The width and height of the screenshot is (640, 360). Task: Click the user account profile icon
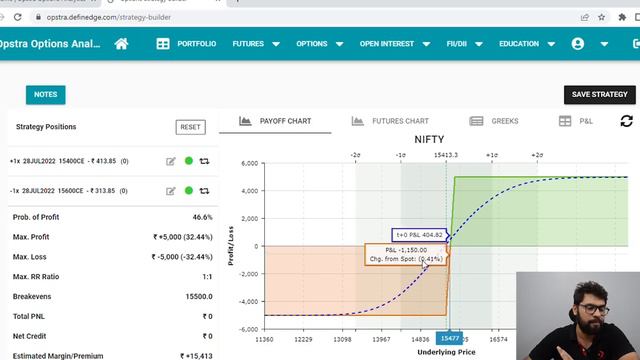coord(578,44)
